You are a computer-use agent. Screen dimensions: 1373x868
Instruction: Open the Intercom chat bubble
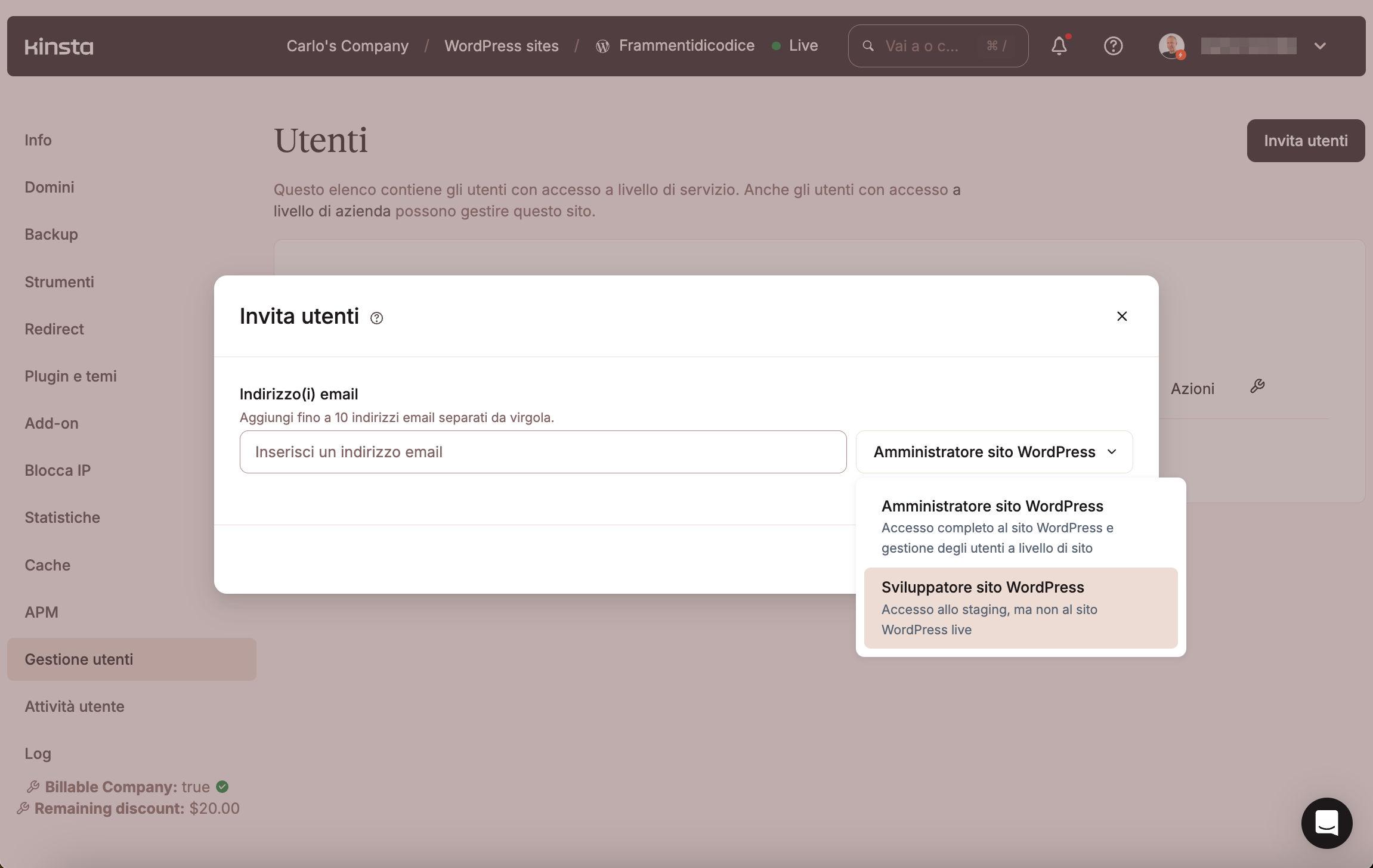(x=1326, y=823)
